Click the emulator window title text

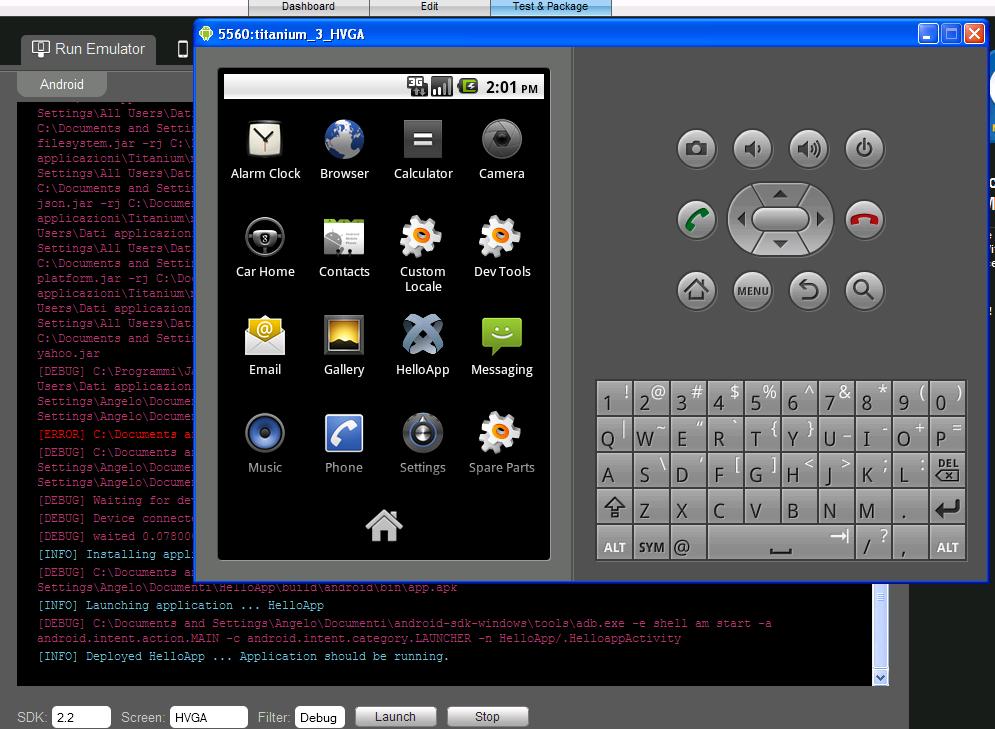tap(291, 34)
